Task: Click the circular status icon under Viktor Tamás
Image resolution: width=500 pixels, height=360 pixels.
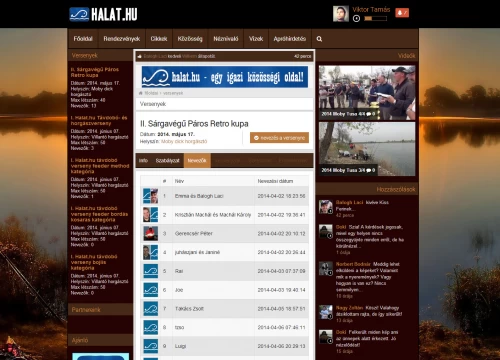Action: point(356,19)
